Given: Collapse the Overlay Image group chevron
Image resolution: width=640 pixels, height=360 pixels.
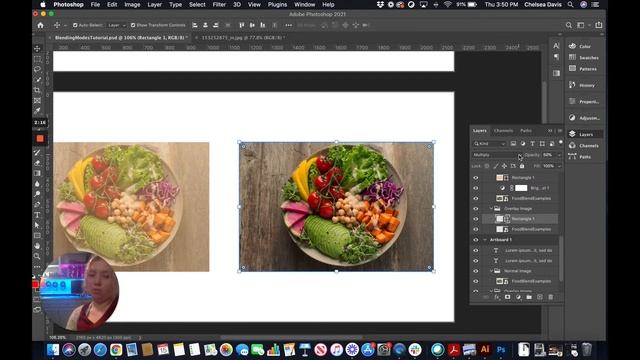Looking at the screenshot, I should pyautogui.click(x=491, y=209).
